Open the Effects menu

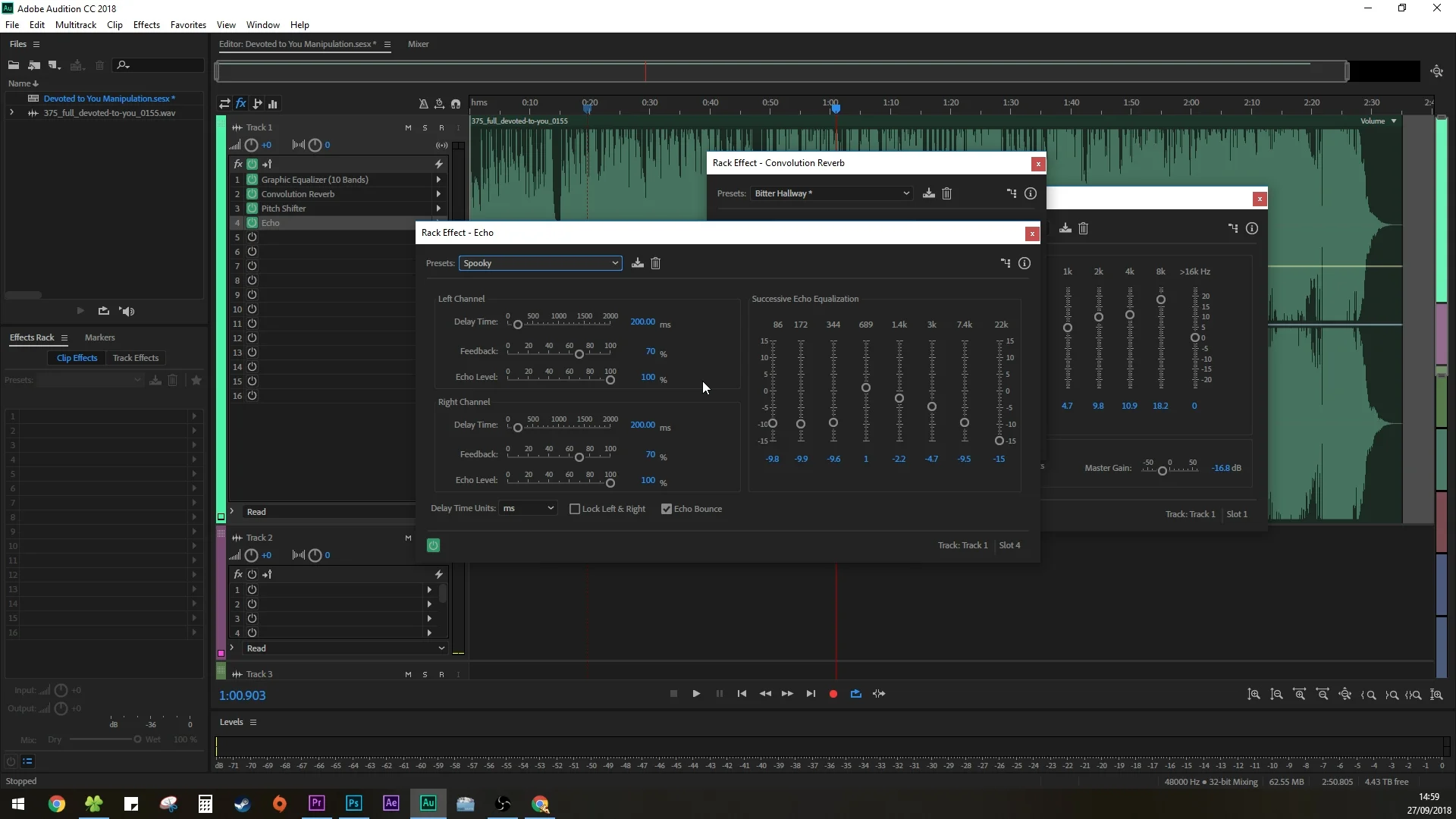point(146,25)
